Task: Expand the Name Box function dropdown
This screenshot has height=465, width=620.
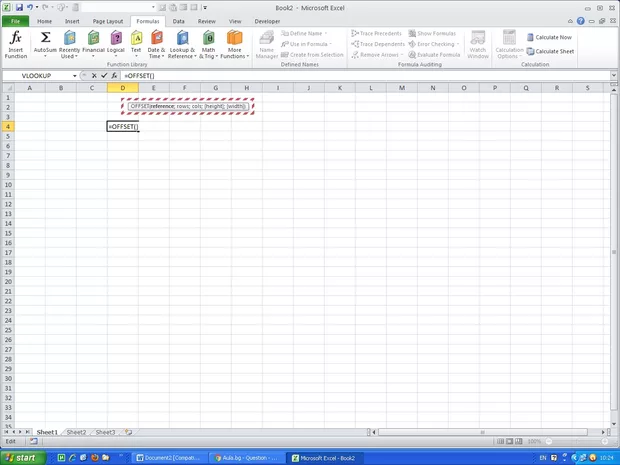Action: click(x=75, y=76)
